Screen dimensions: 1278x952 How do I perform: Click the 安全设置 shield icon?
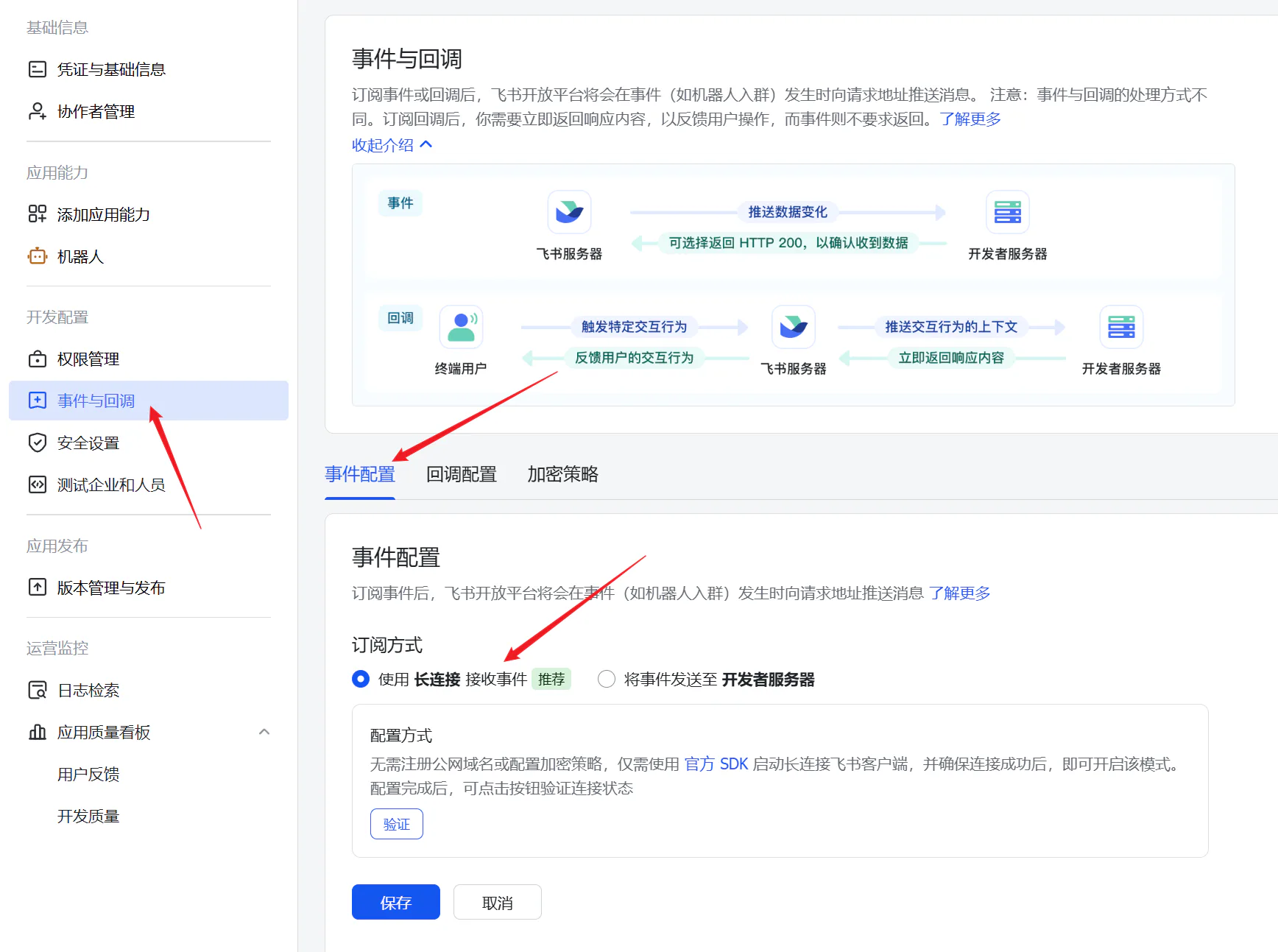pyautogui.click(x=37, y=442)
